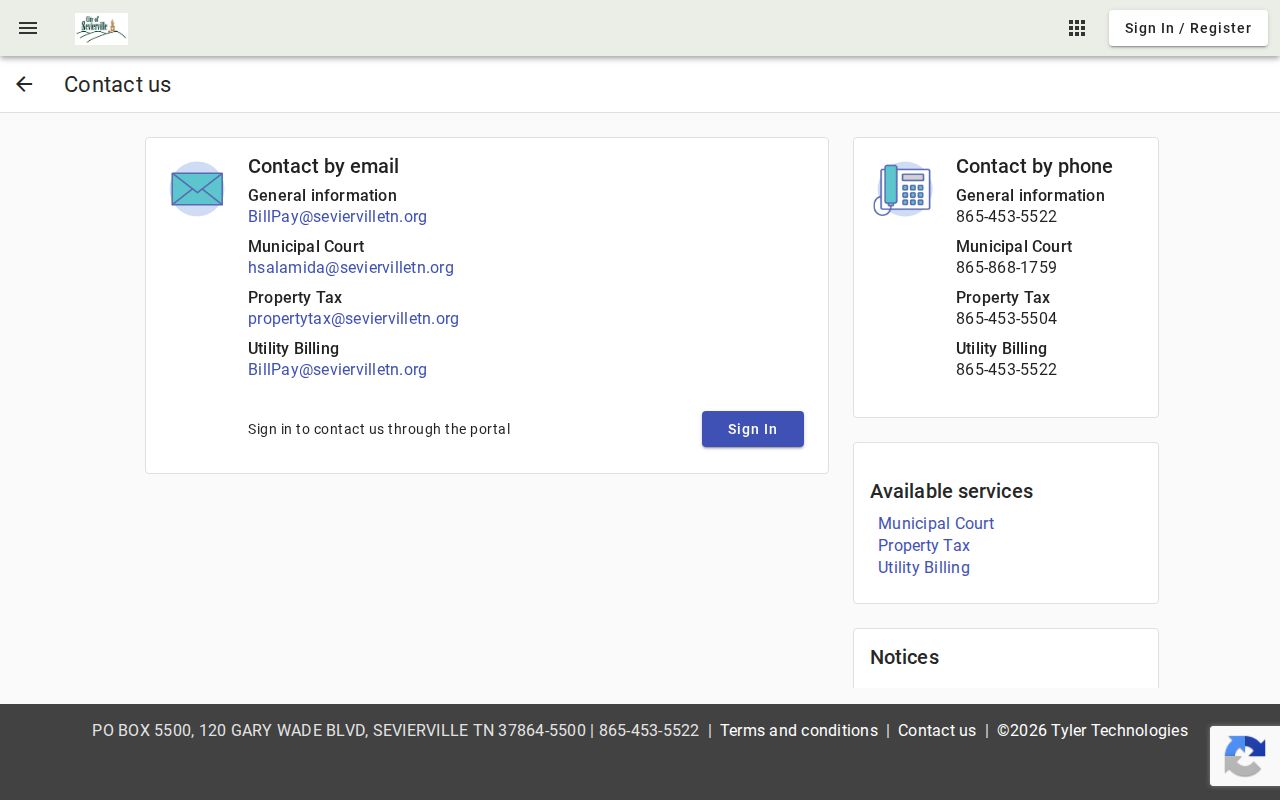Select Property Tax phone 865-453-5504
Screen dimensions: 1280x800
1006,318
